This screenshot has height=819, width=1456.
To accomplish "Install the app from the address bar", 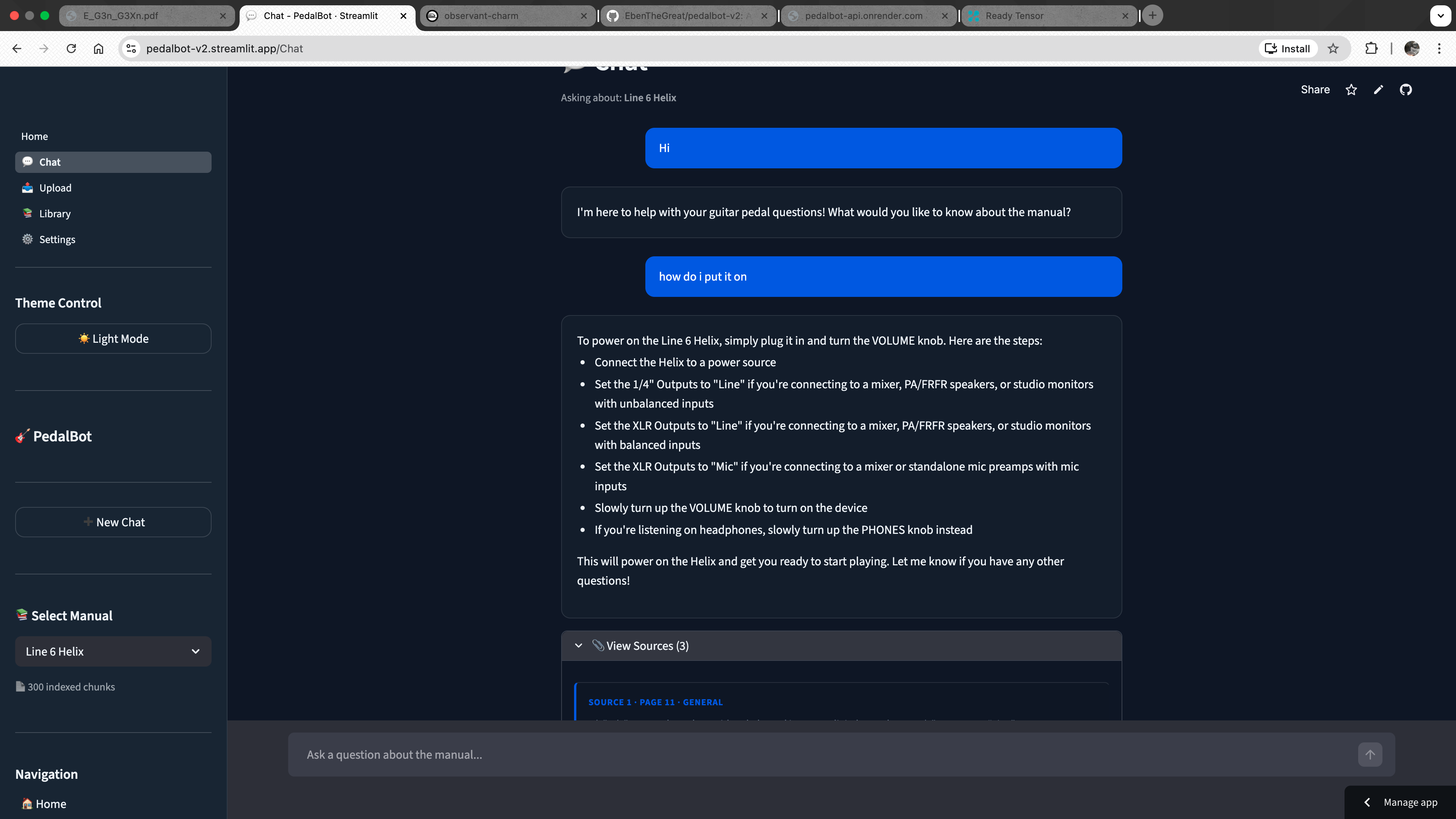I will pyautogui.click(x=1288, y=49).
